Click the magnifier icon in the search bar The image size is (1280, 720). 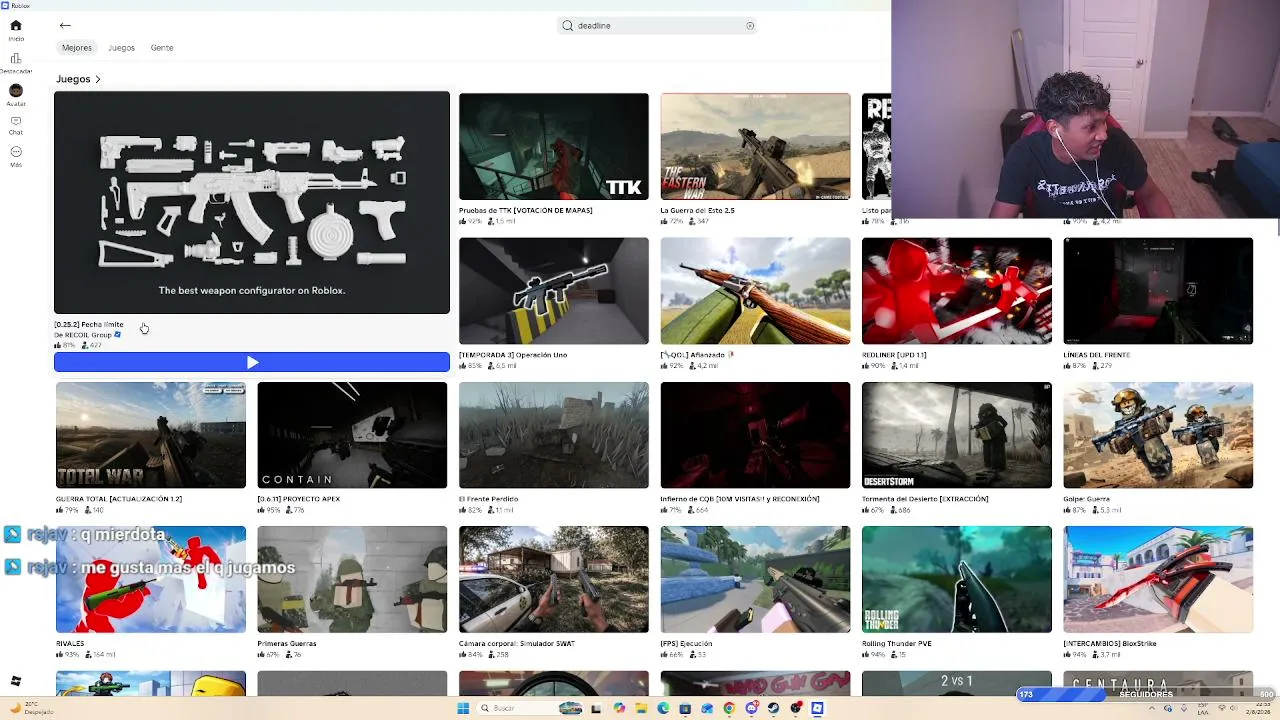coord(568,26)
